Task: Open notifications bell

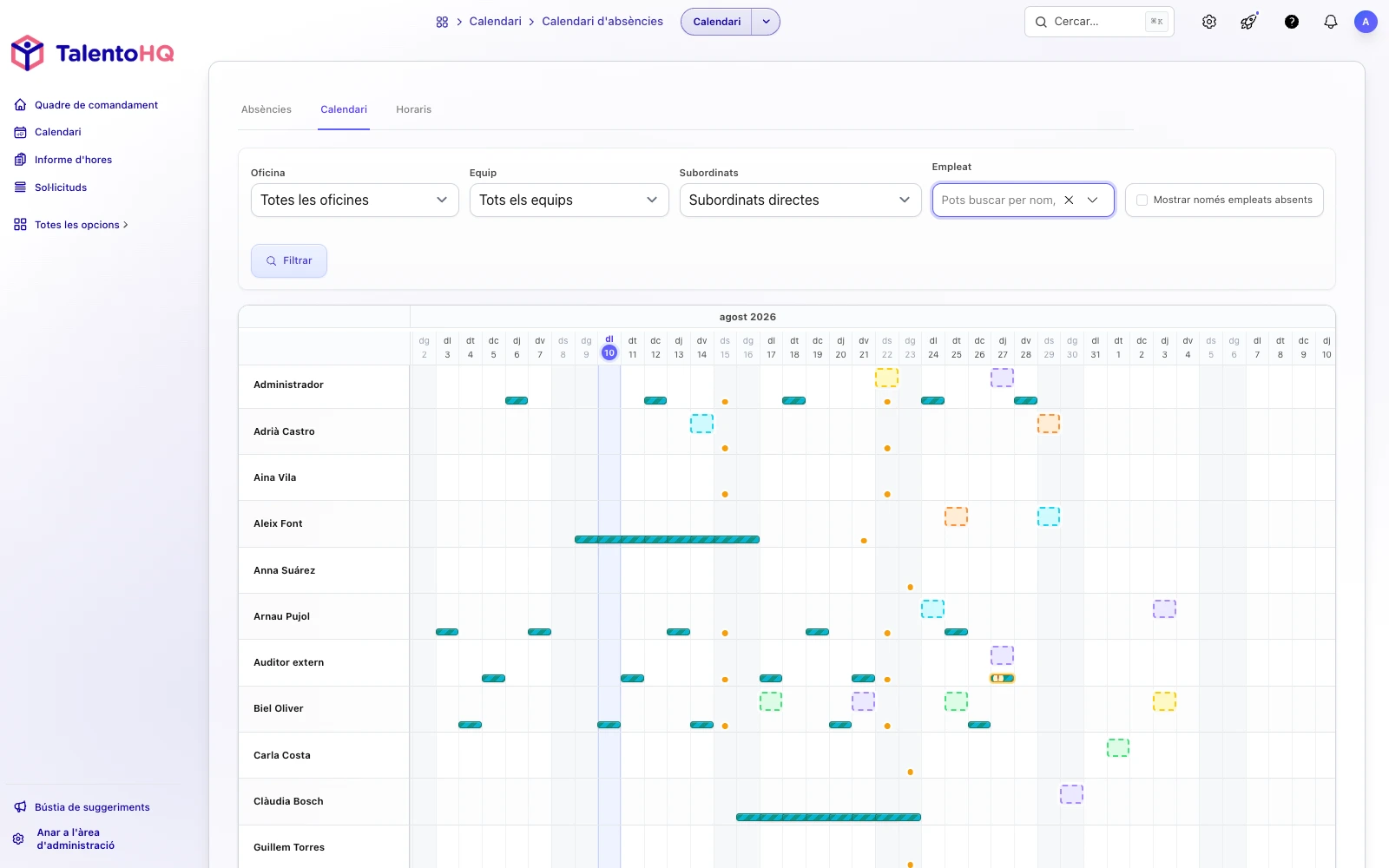Action: pos(1331,22)
